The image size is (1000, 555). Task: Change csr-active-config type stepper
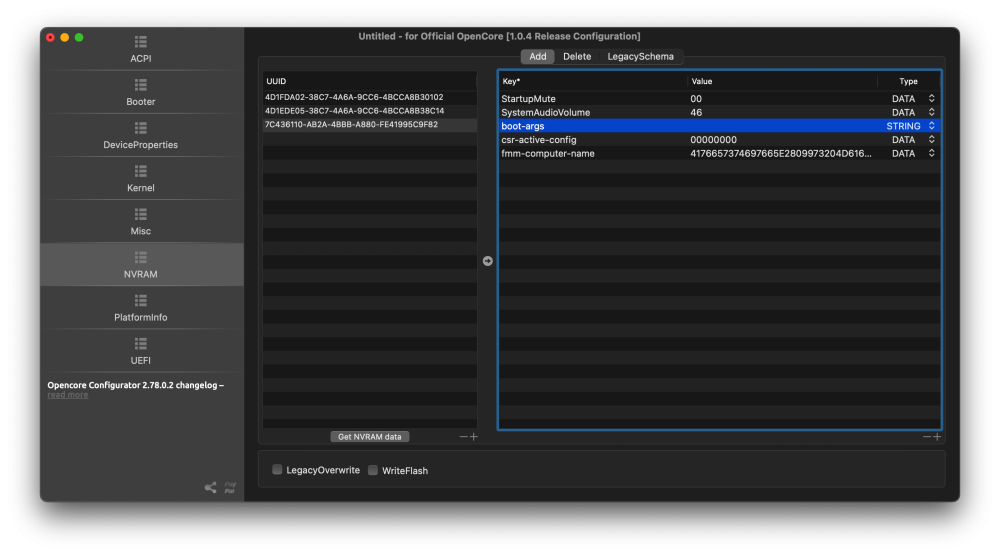[x=932, y=140]
